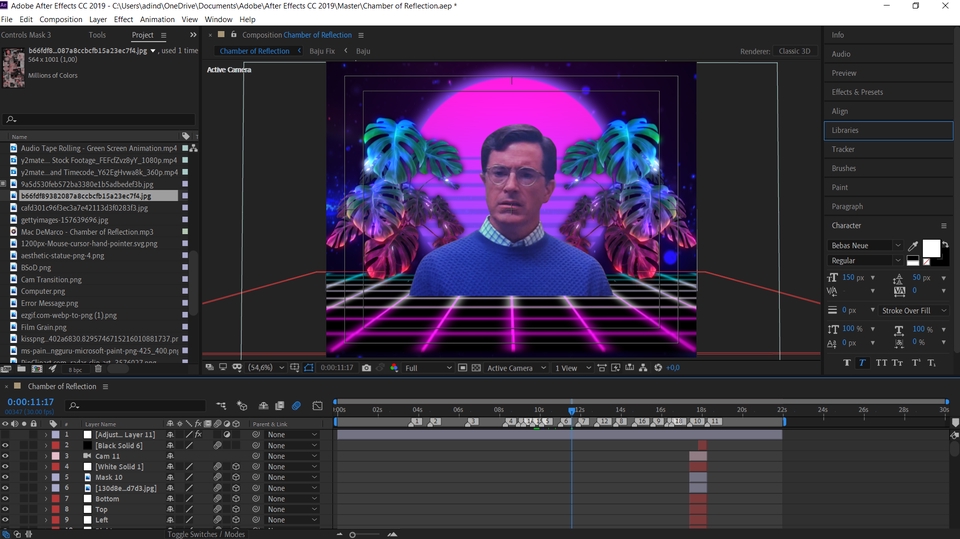
Task: Expand the Cam 11 layer properties
Action: pos(45,456)
